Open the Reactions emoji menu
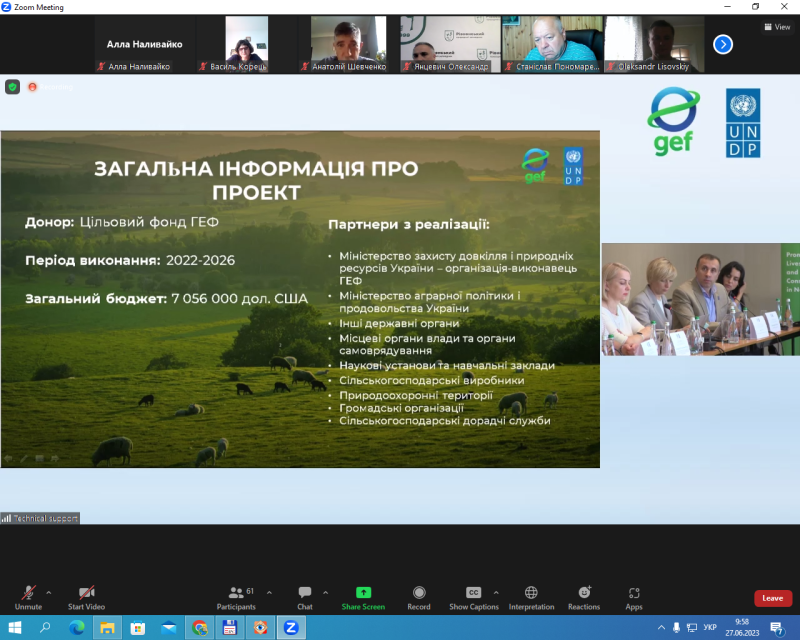Screen dimensions: 800x640 click(x=584, y=597)
